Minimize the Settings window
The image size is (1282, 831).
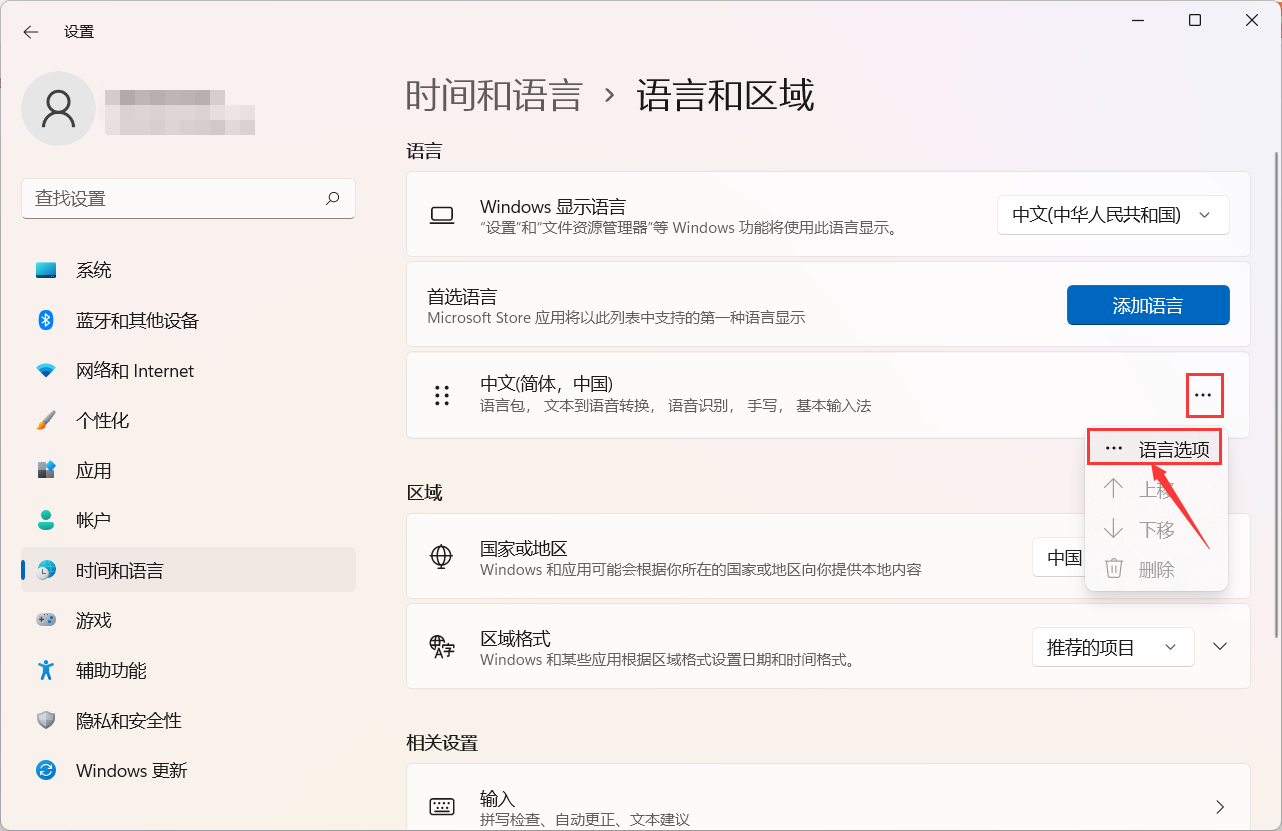pyautogui.click(x=1138, y=20)
